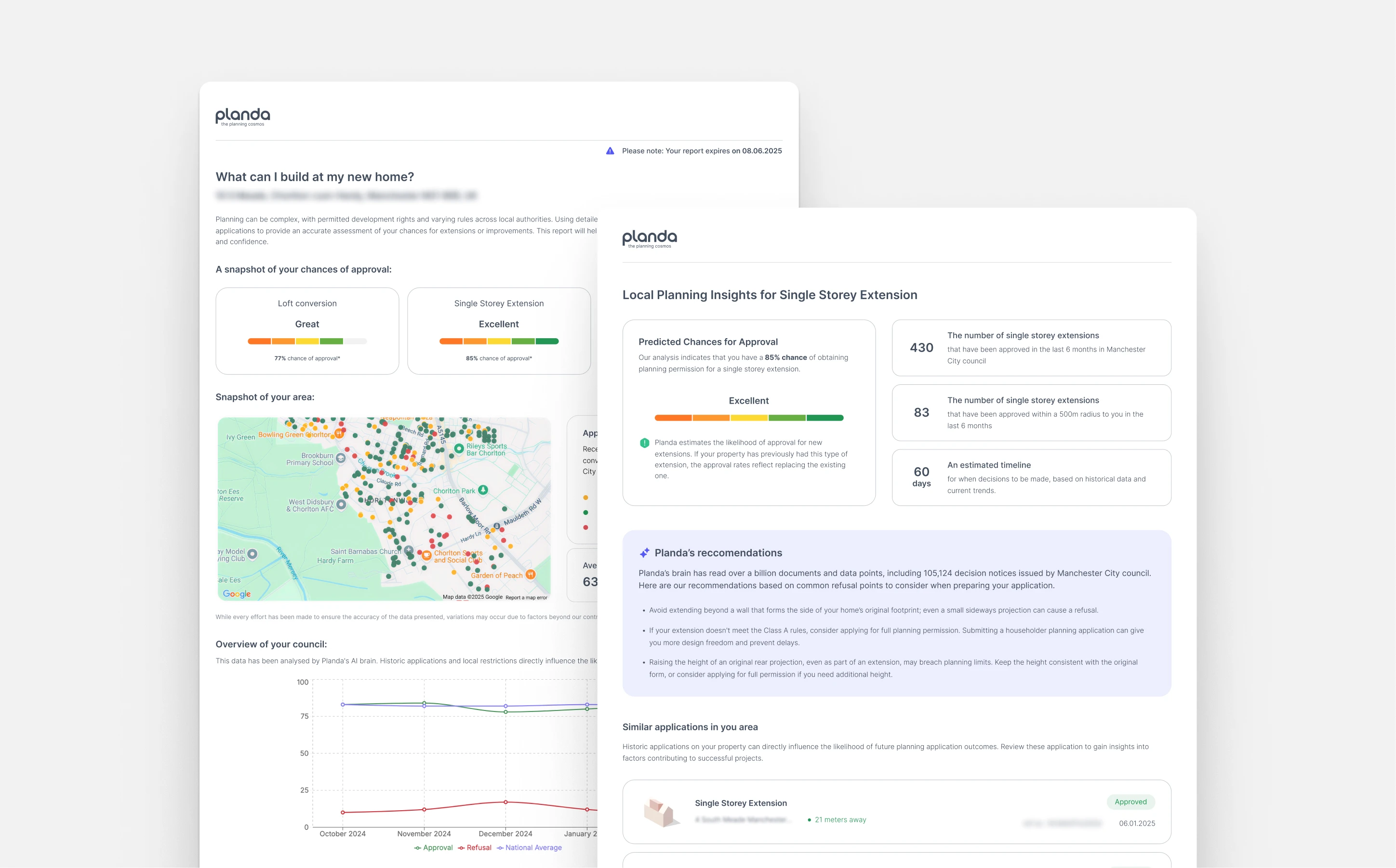Toggle Approval series in chart legend

[x=434, y=847]
